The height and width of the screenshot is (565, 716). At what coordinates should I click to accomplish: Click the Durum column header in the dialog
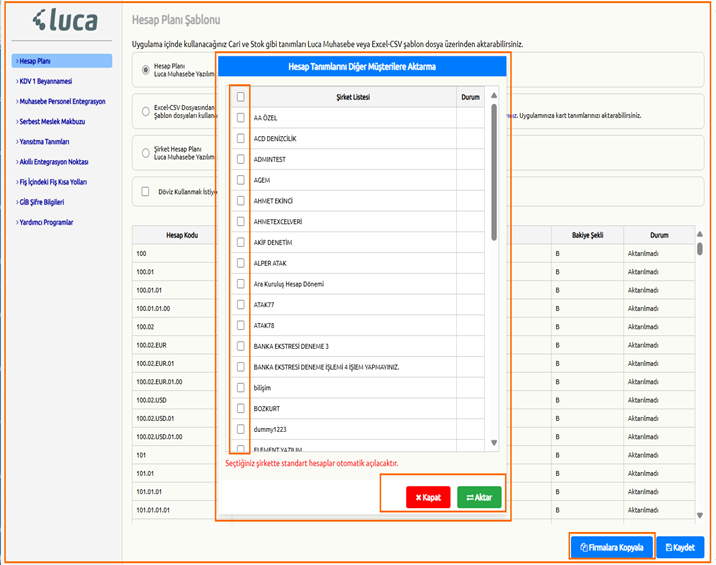[x=470, y=97]
